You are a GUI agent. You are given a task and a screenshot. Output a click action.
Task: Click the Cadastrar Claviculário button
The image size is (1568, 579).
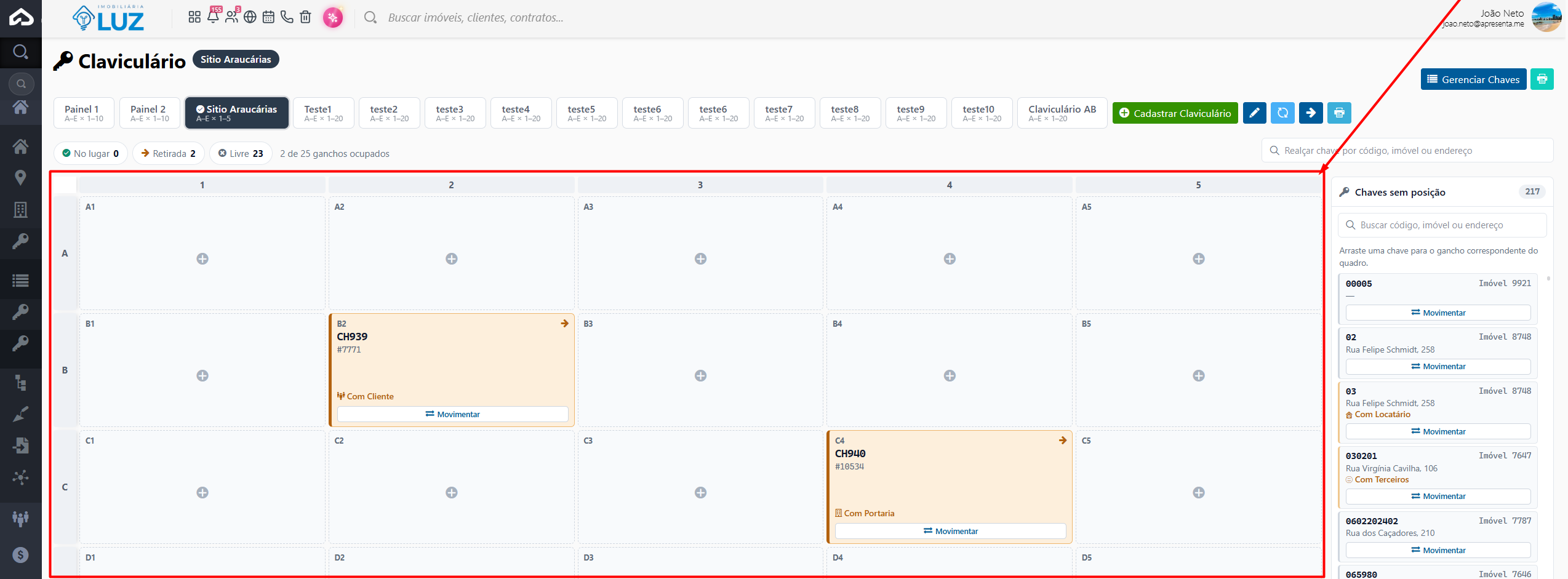coord(1175,113)
